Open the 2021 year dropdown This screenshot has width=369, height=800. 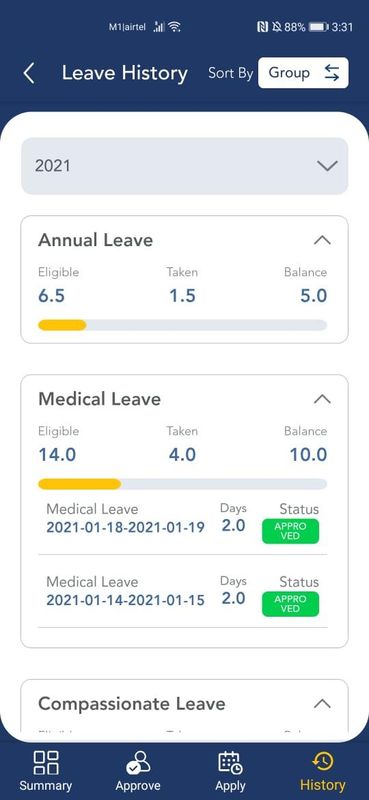pyautogui.click(x=184, y=166)
